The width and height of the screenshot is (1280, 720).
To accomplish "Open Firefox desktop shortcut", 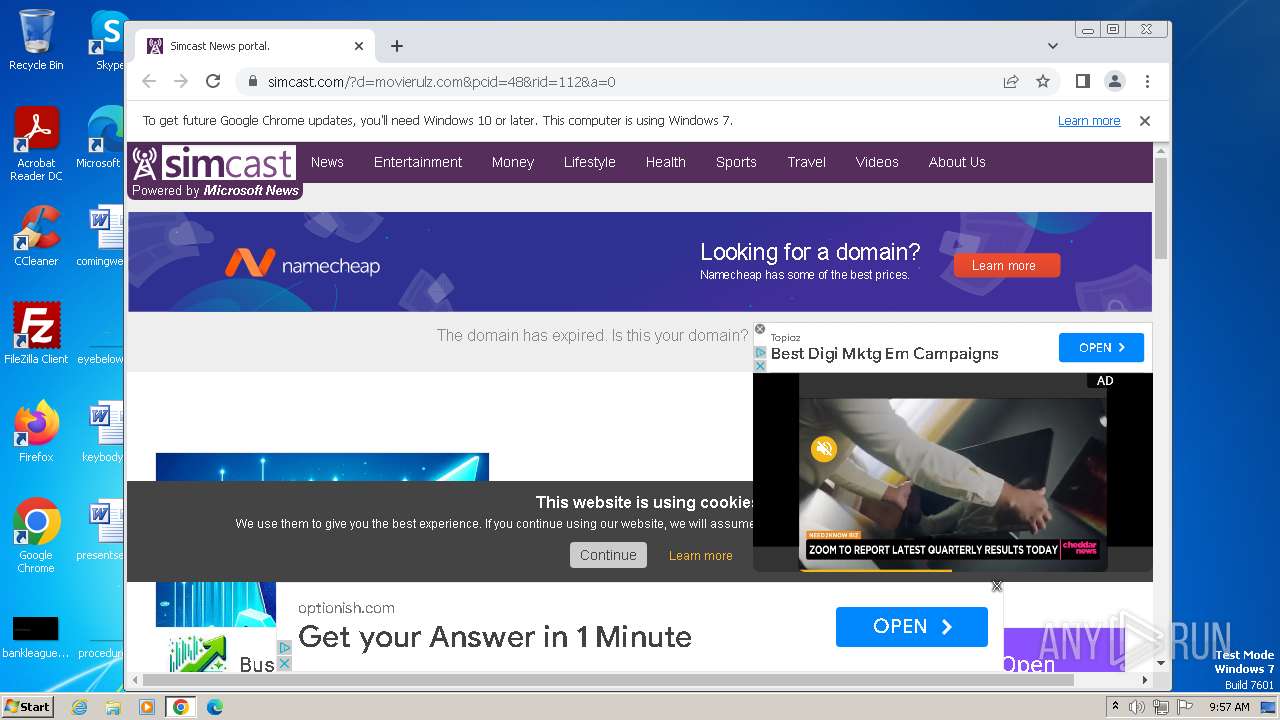I will tap(36, 431).
